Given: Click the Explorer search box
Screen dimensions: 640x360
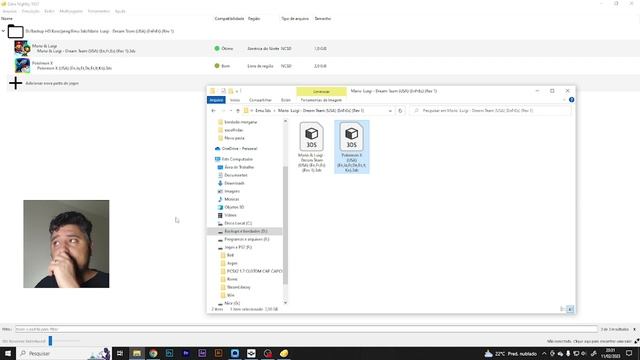Looking at the screenshot, I should click(x=491, y=111).
